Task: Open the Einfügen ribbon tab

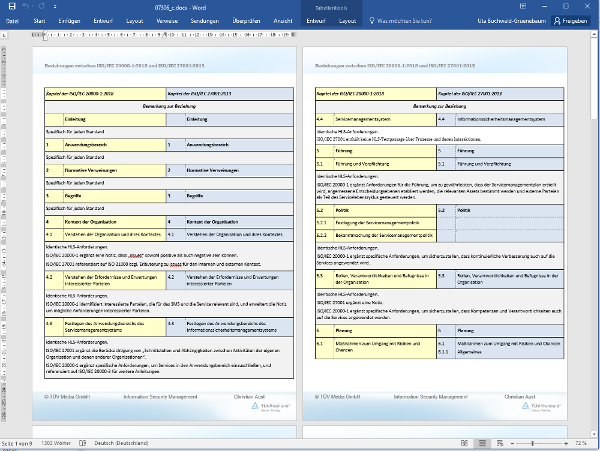Action: 69,21
